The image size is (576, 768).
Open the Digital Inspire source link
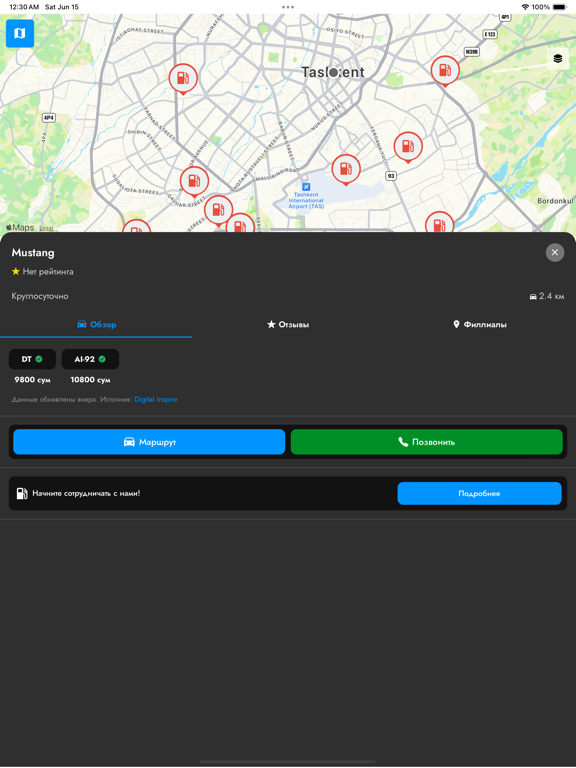pyautogui.click(x=156, y=400)
